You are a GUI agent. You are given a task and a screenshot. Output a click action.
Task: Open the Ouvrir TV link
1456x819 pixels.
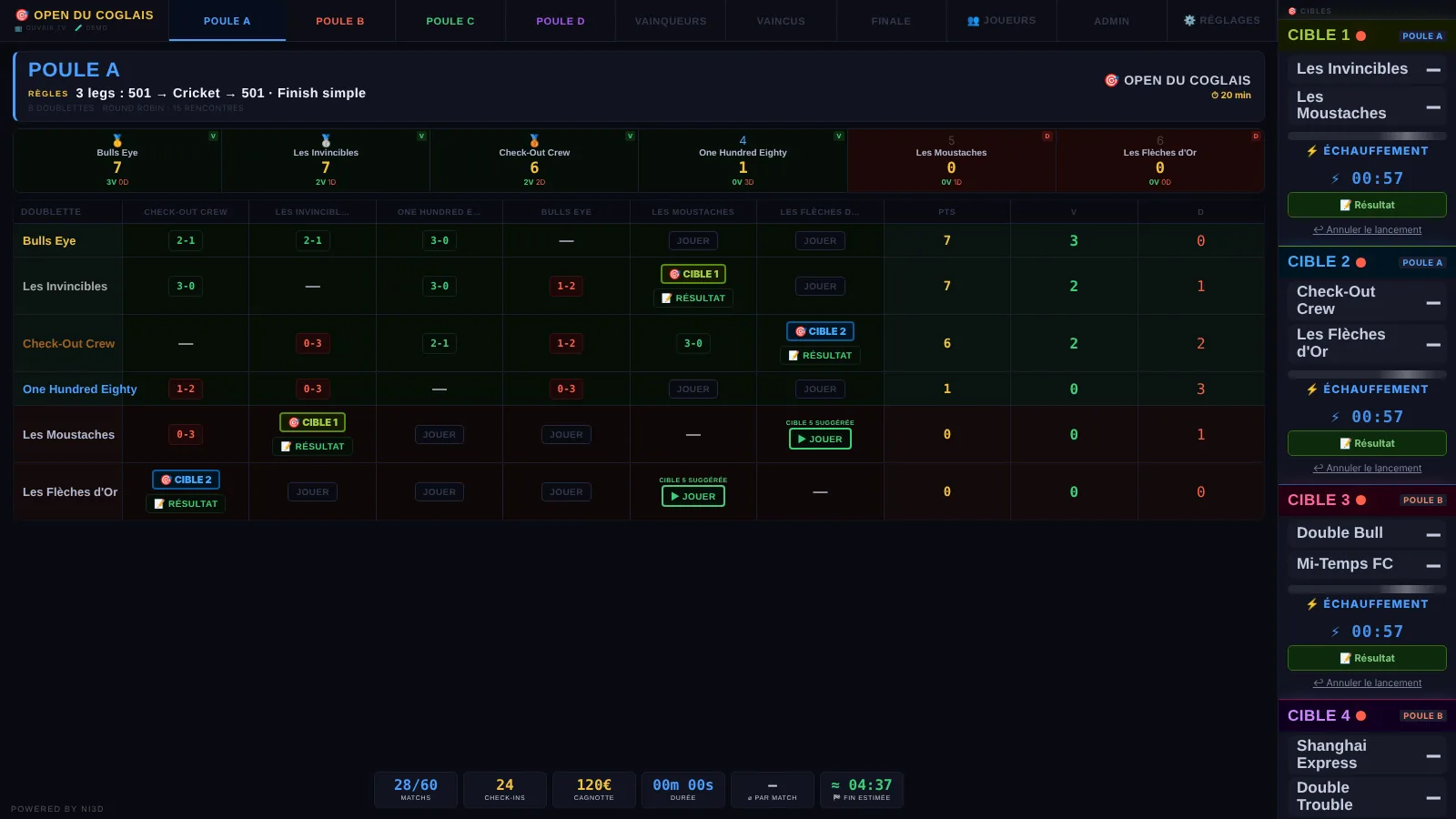click(41, 28)
